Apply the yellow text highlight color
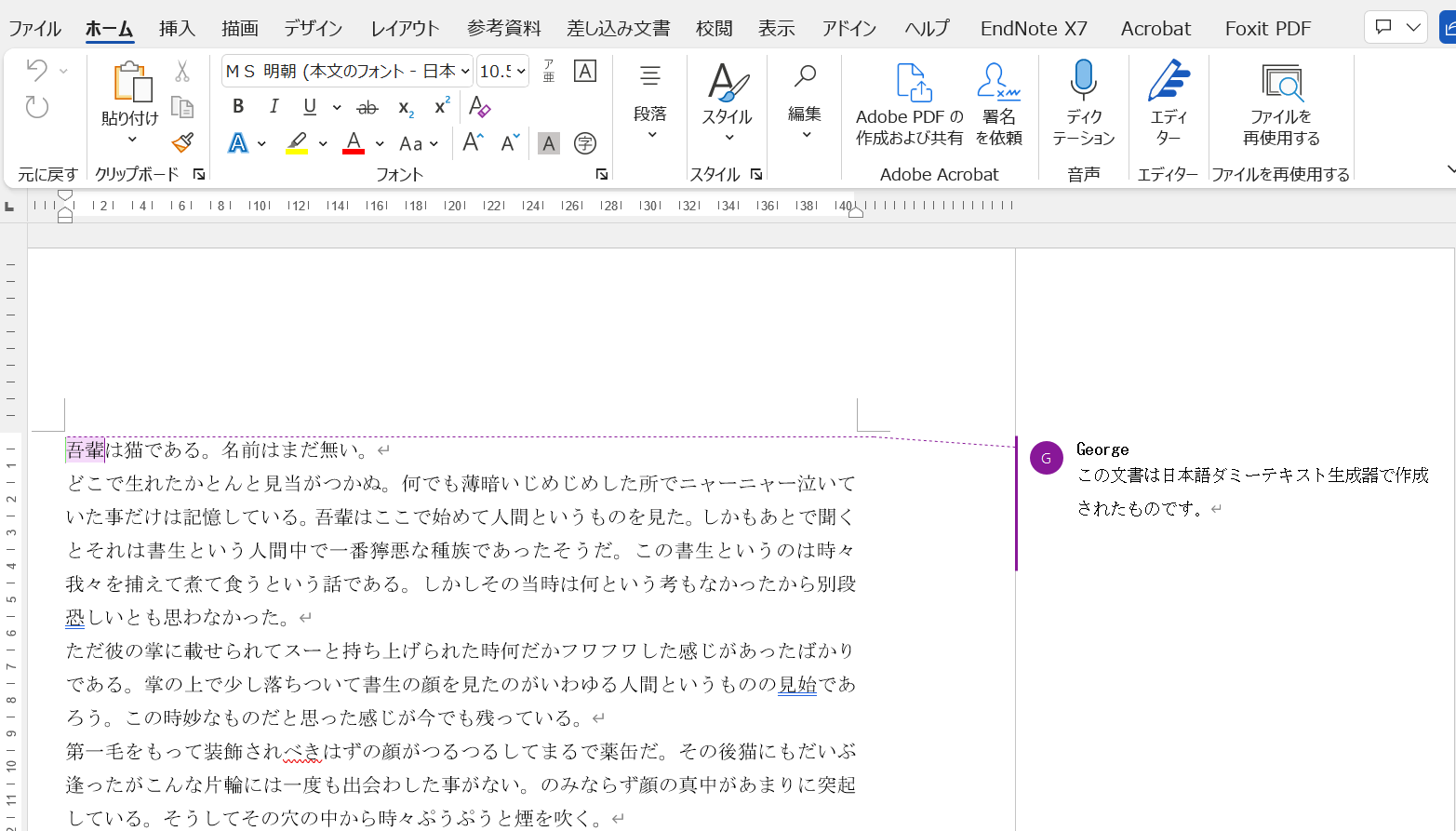The width and height of the screenshot is (1456, 831). click(297, 143)
